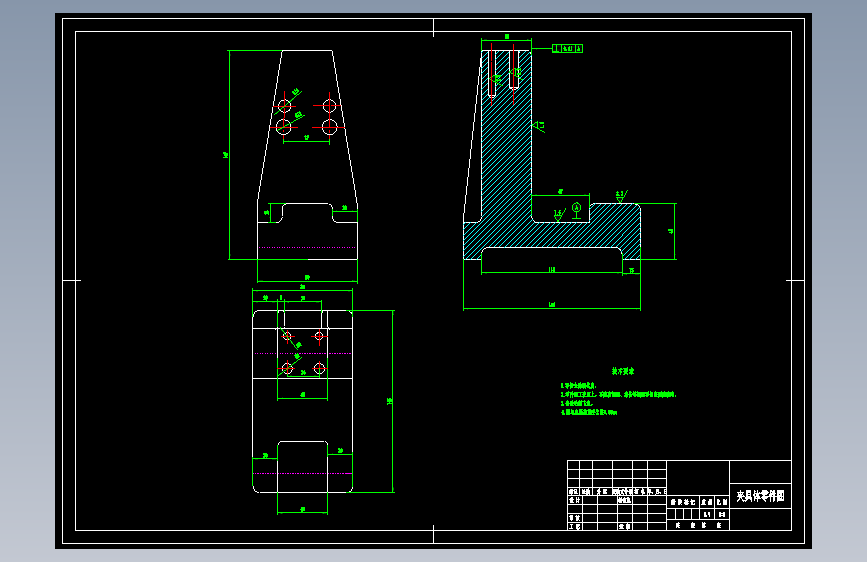867x562 pixels.
Task: Select the surface roughness symbol atop the right base step
Action: pos(621,196)
